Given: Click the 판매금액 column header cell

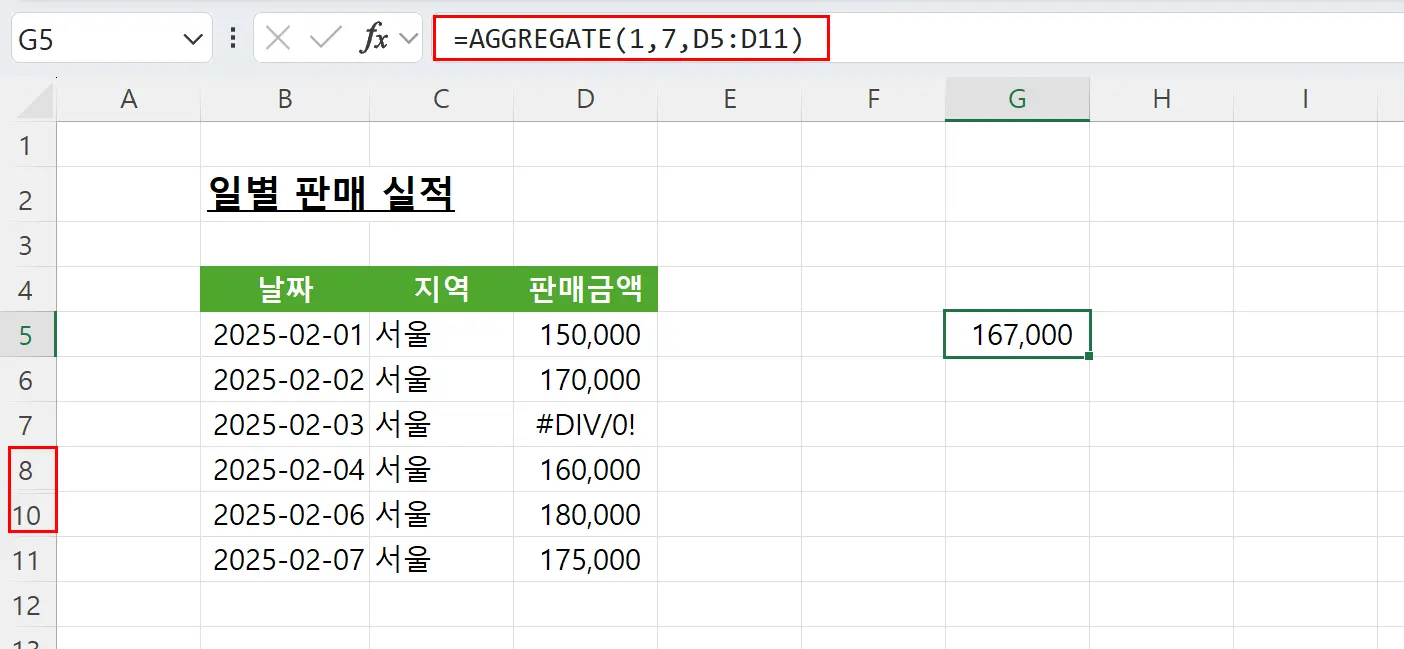Looking at the screenshot, I should 585,289.
